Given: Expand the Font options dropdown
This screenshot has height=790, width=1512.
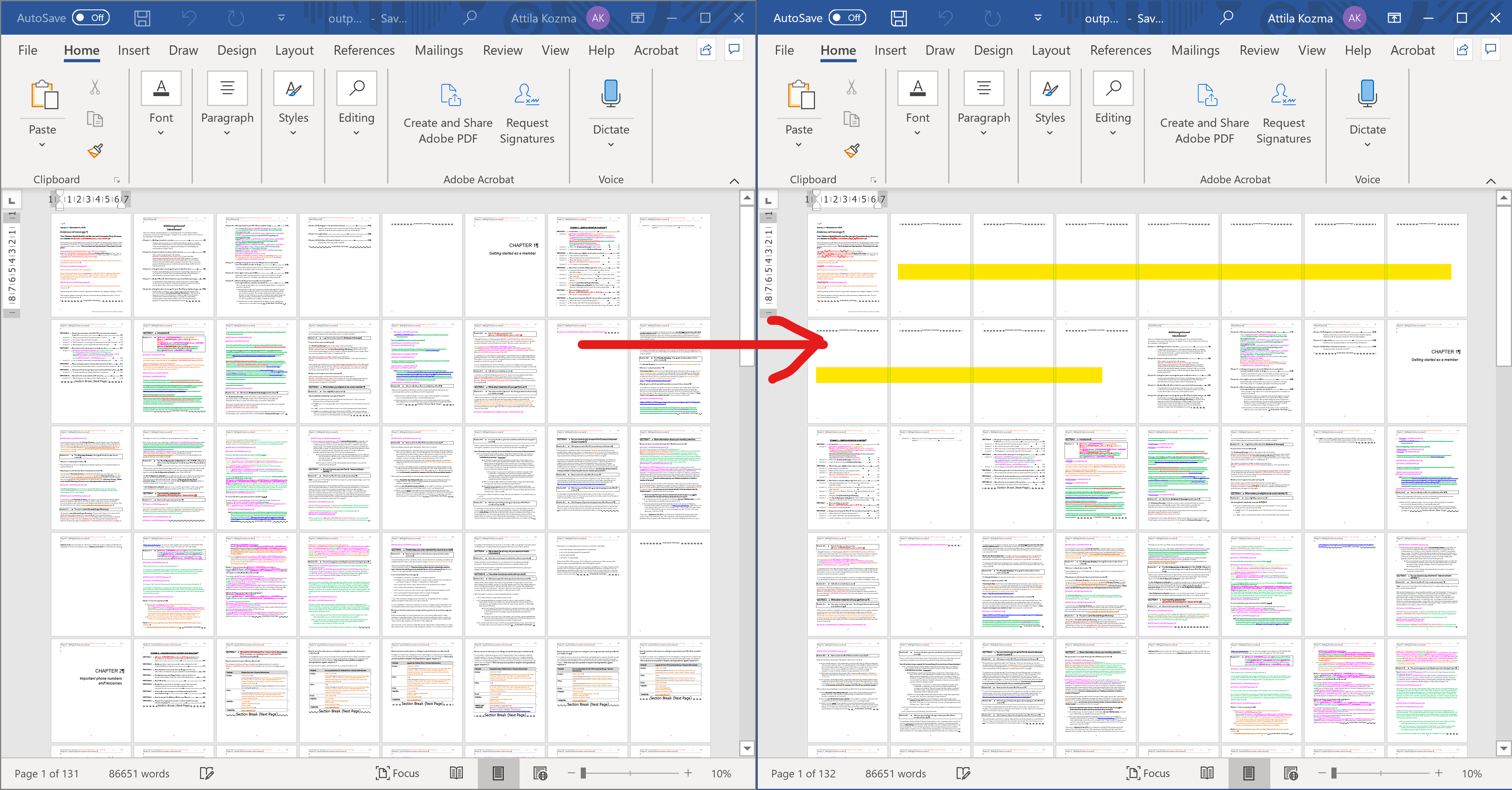Looking at the screenshot, I should coord(161,133).
